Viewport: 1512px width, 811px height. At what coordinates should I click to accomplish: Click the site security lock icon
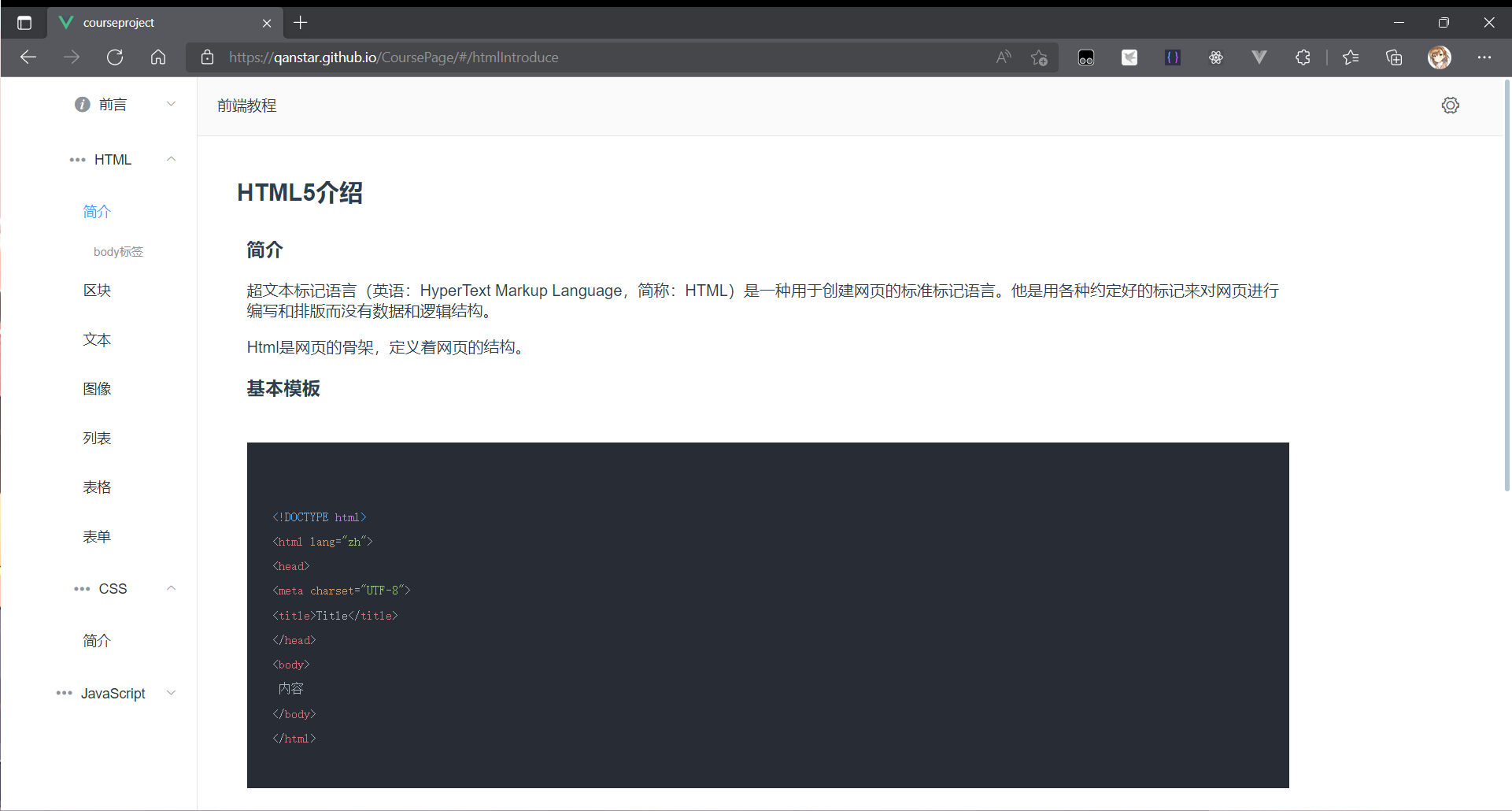pos(207,57)
